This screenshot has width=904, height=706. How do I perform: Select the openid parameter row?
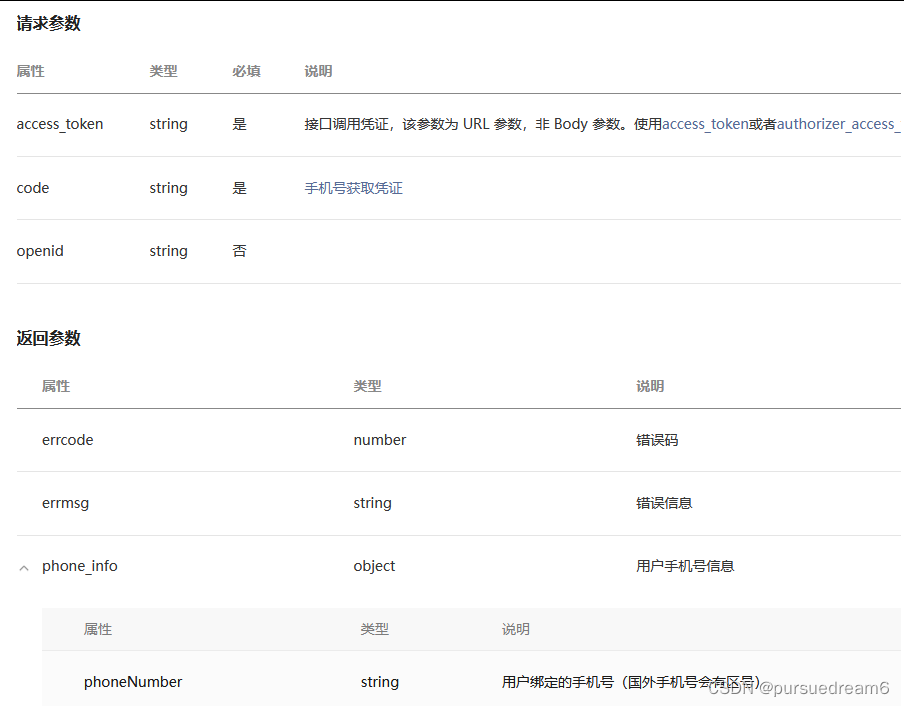pyautogui.click(x=40, y=250)
